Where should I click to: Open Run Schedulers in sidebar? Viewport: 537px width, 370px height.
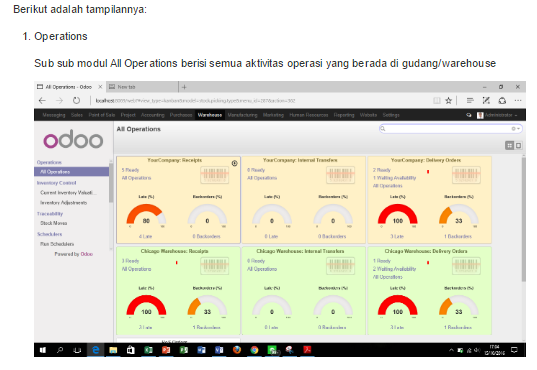(57, 244)
